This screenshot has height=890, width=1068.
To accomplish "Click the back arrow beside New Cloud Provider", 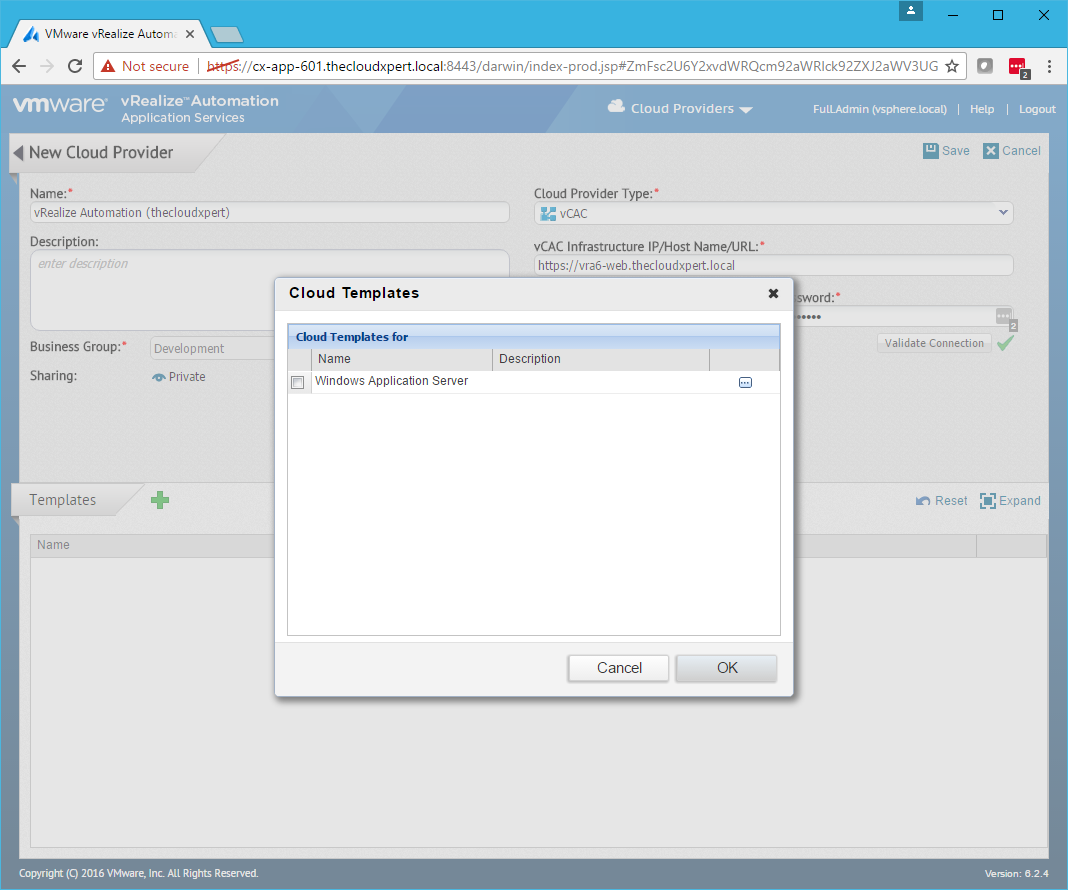I will [x=18, y=153].
